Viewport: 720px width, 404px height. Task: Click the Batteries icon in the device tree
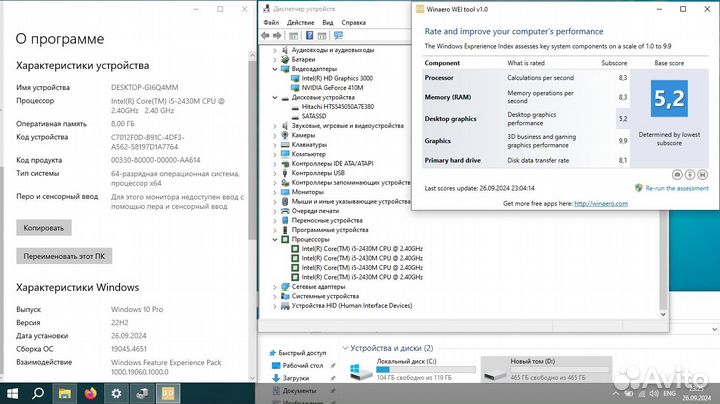tap(285, 59)
